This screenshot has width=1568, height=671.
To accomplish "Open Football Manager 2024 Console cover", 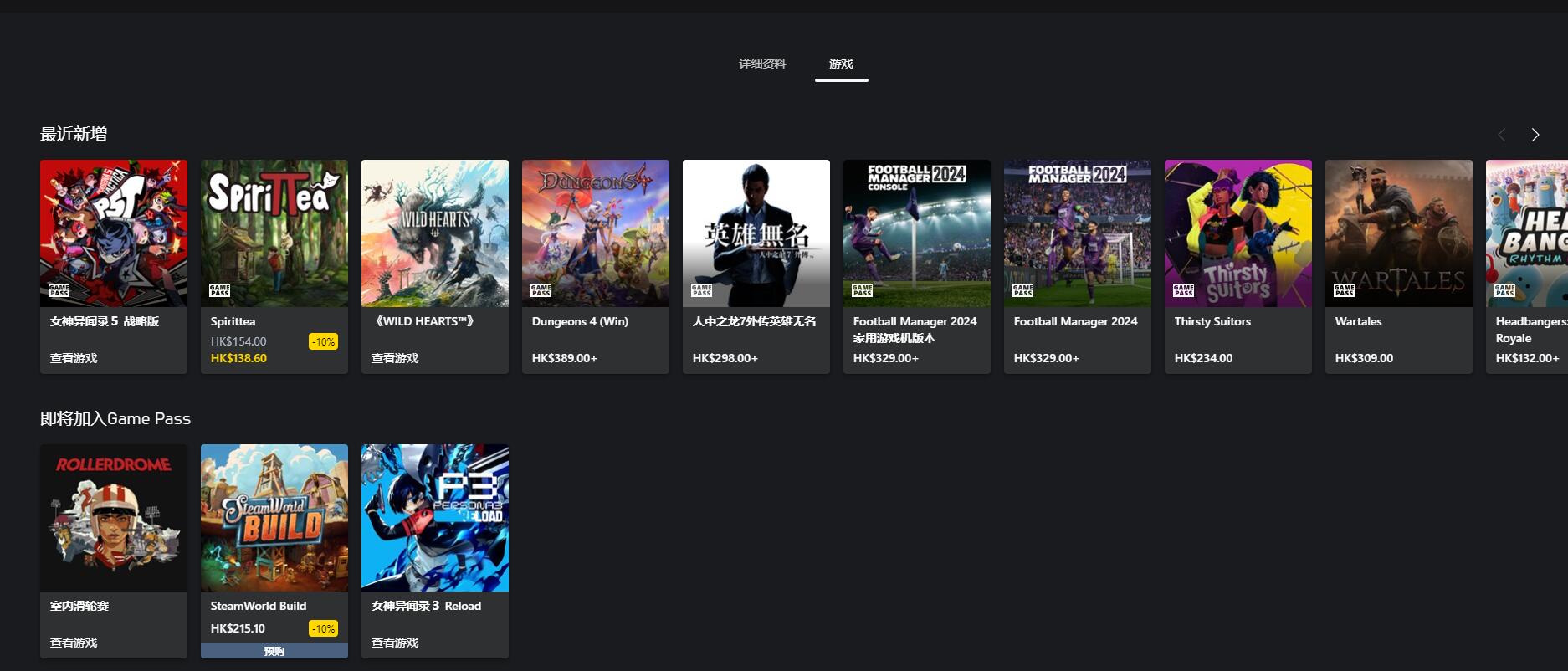I will (917, 233).
